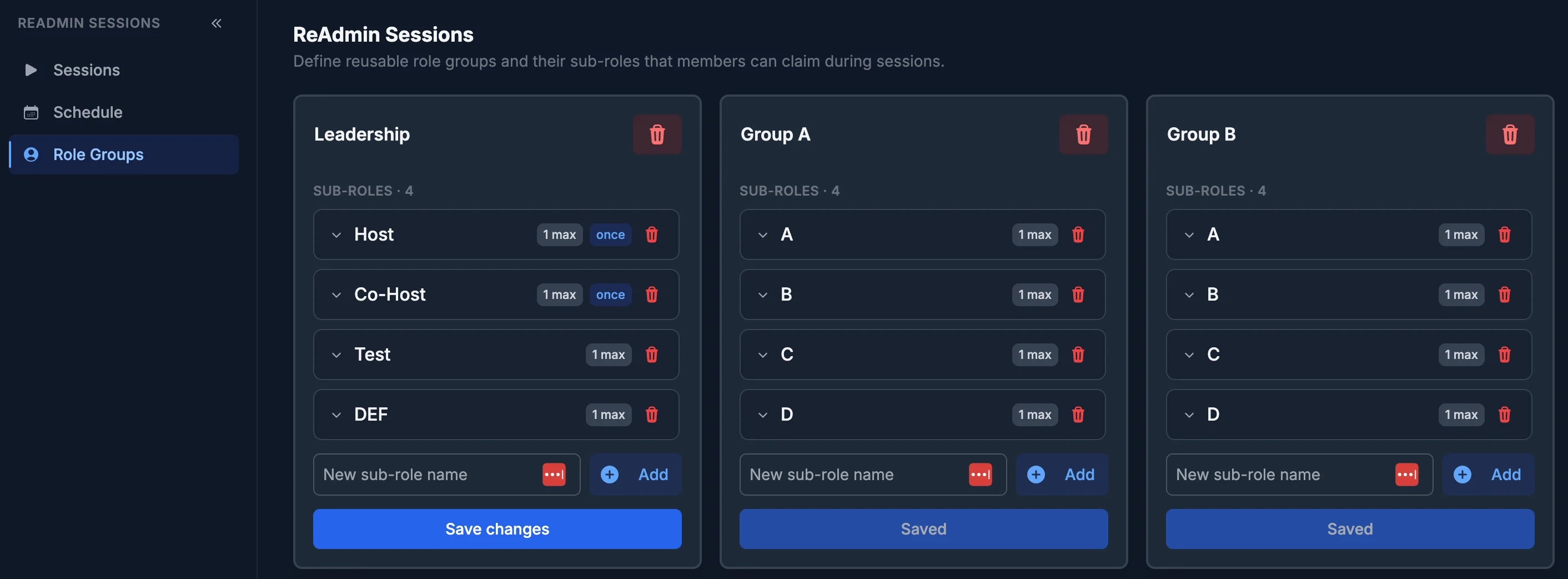Expand the Co-Host sub-role

336,295
